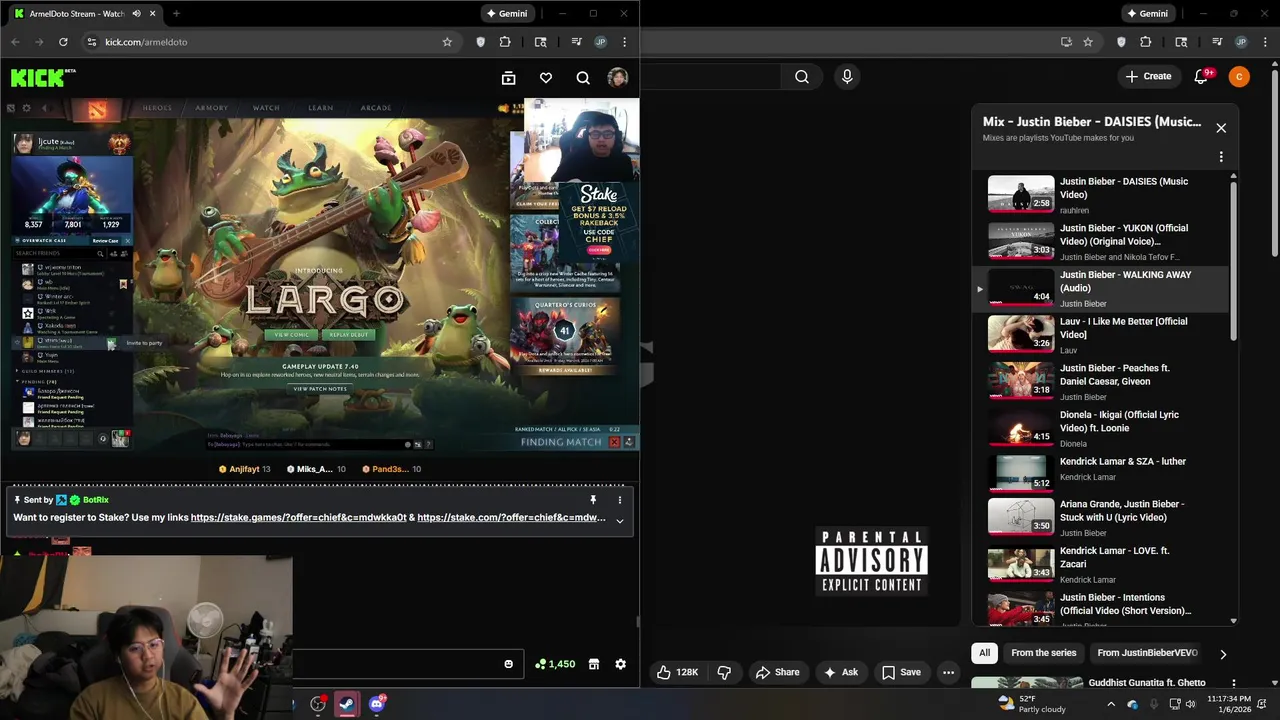Dislike the YouTube video

pyautogui.click(x=725, y=672)
